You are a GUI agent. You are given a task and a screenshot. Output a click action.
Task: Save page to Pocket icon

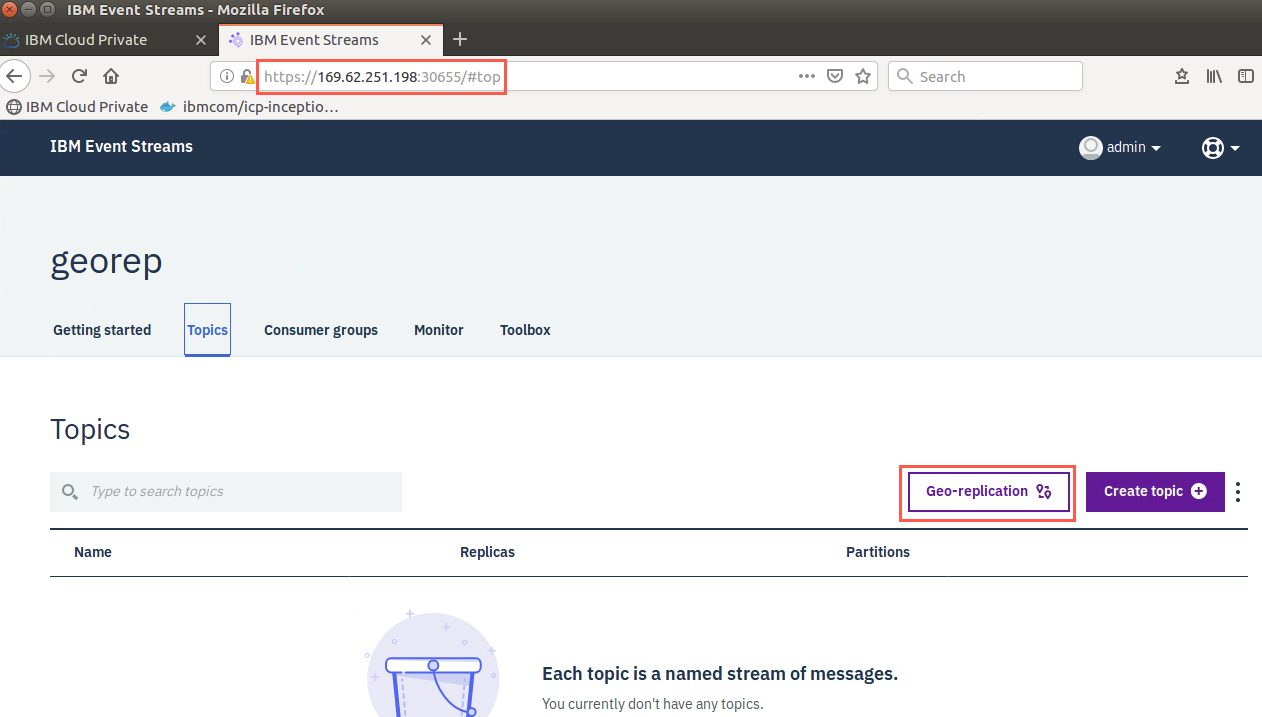[835, 76]
